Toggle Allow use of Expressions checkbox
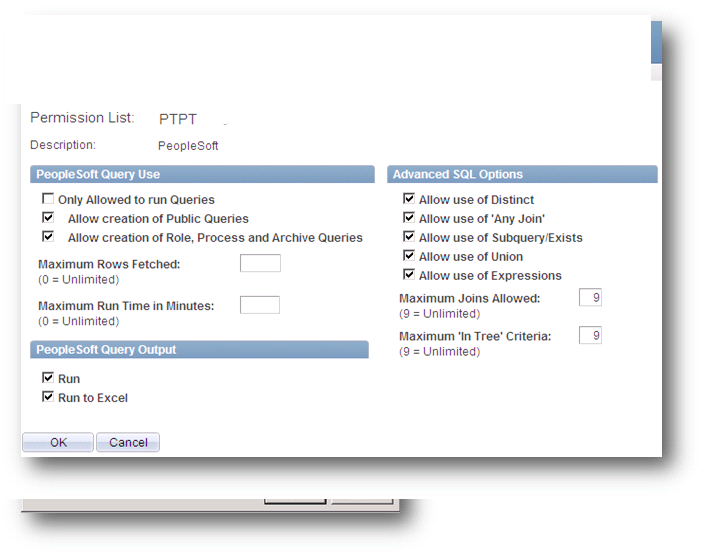Screen dimensions: 704x555 (x=409, y=274)
